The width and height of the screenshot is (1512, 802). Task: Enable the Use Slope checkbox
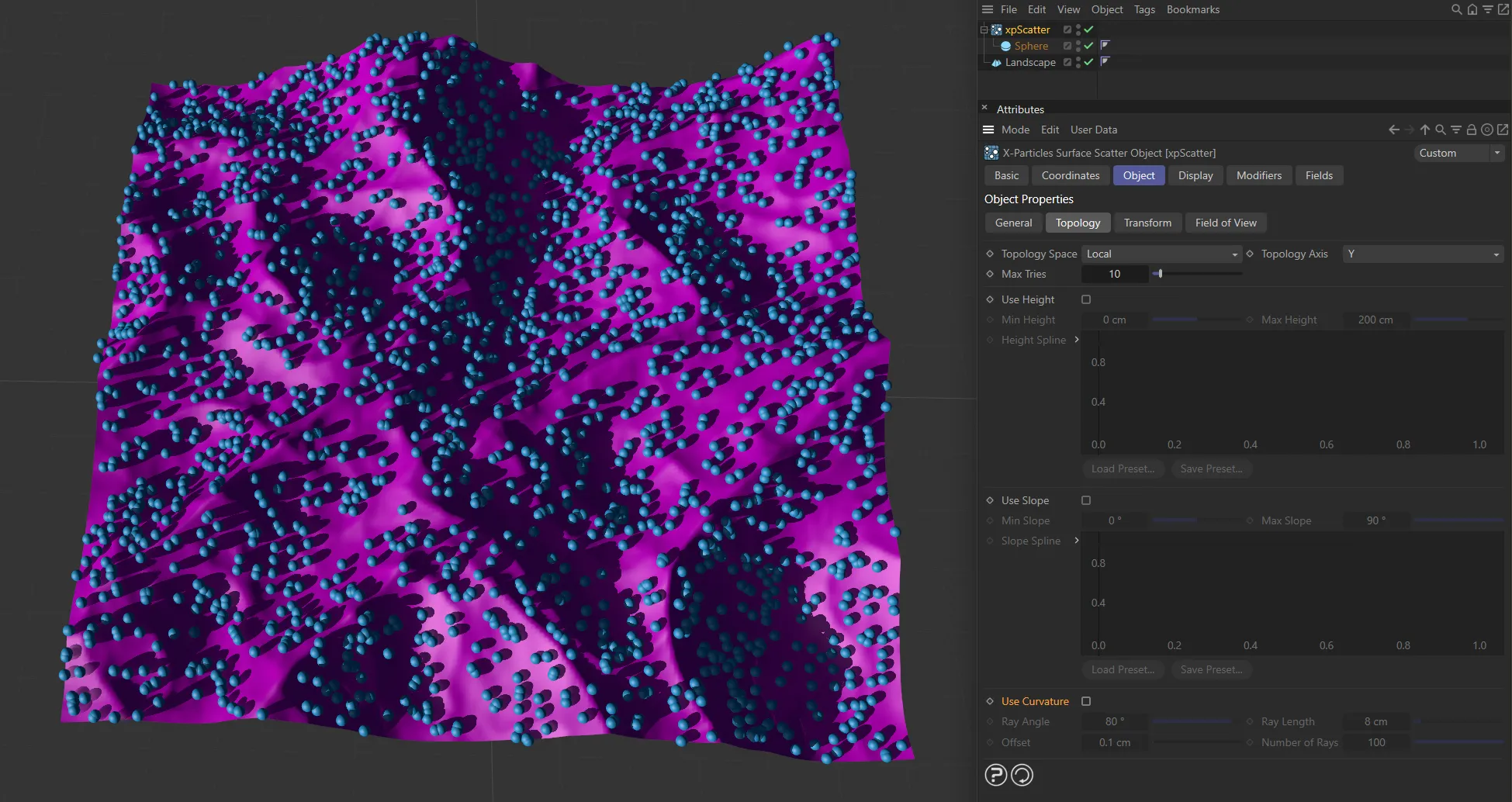tap(1086, 500)
